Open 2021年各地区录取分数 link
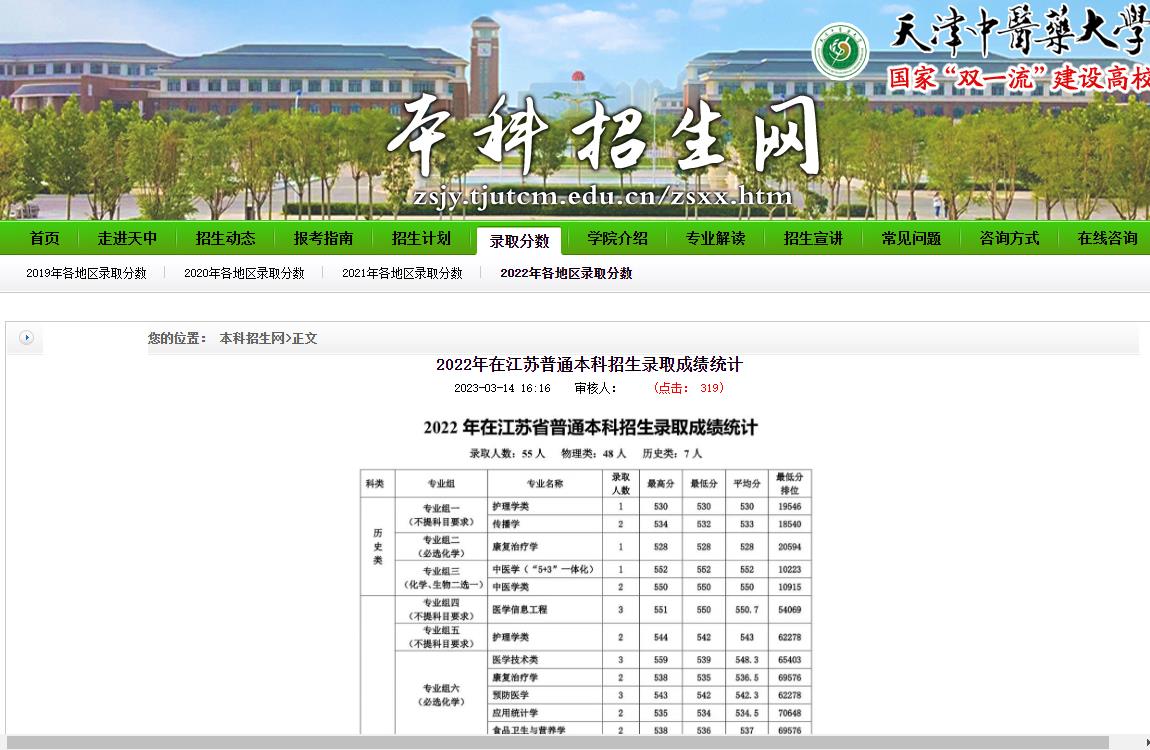The width and height of the screenshot is (1150, 750). click(x=402, y=273)
